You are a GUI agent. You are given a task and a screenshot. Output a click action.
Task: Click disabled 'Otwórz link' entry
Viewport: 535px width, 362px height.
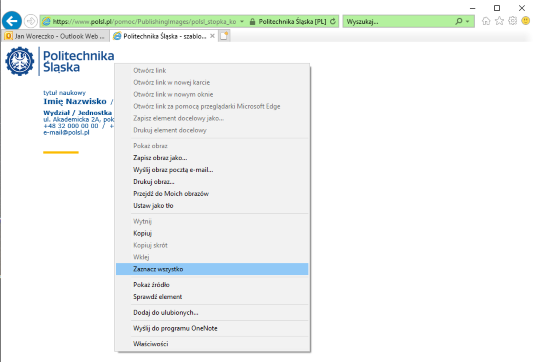pyautogui.click(x=212, y=70)
